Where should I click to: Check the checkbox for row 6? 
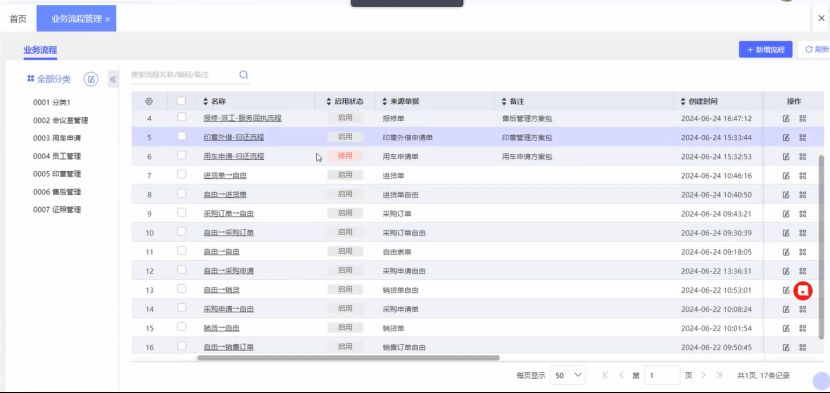click(x=182, y=155)
